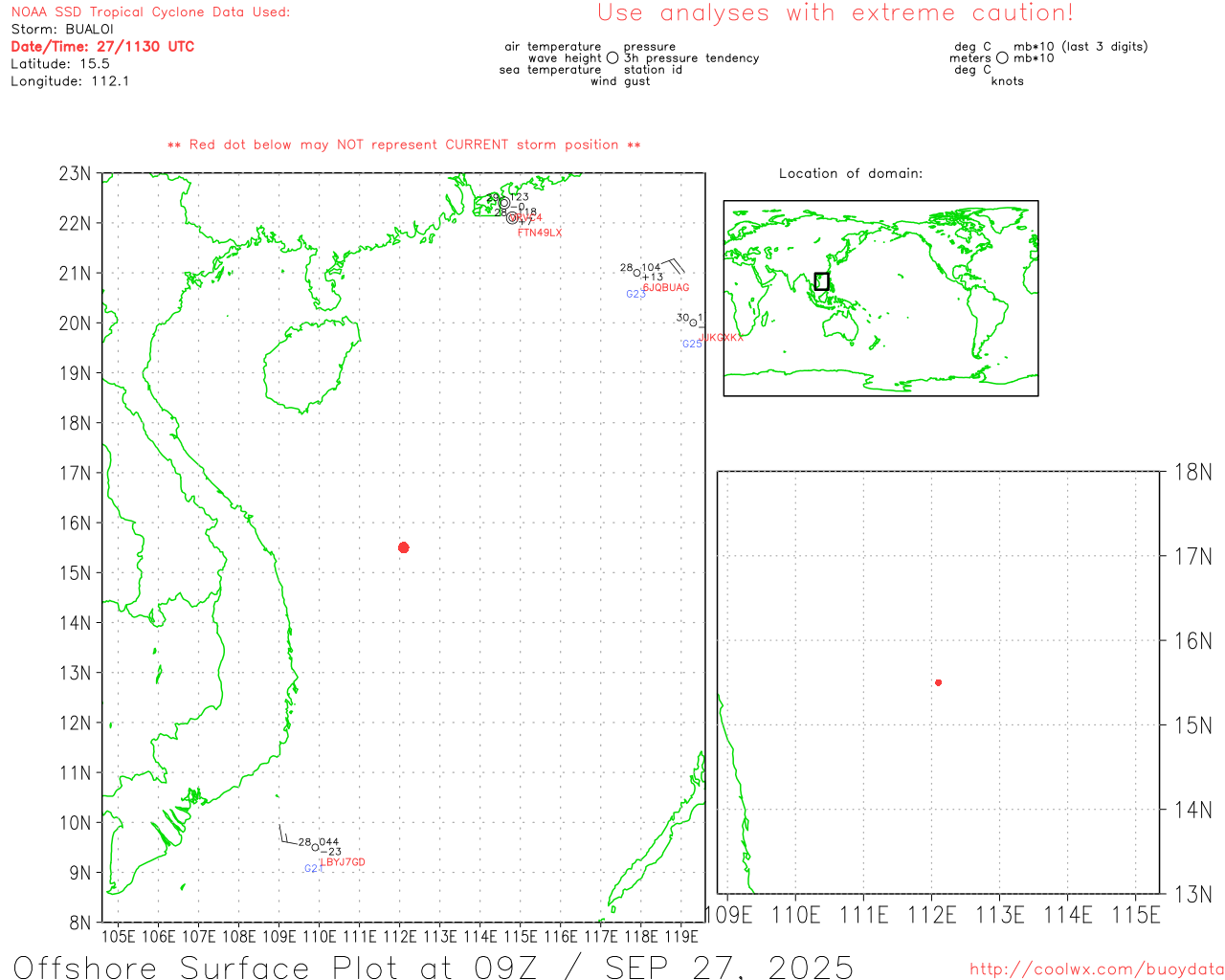The width and height of the screenshot is (1225, 980).
Task: Click legend circle beside 'wave height'
Action: coord(612,58)
